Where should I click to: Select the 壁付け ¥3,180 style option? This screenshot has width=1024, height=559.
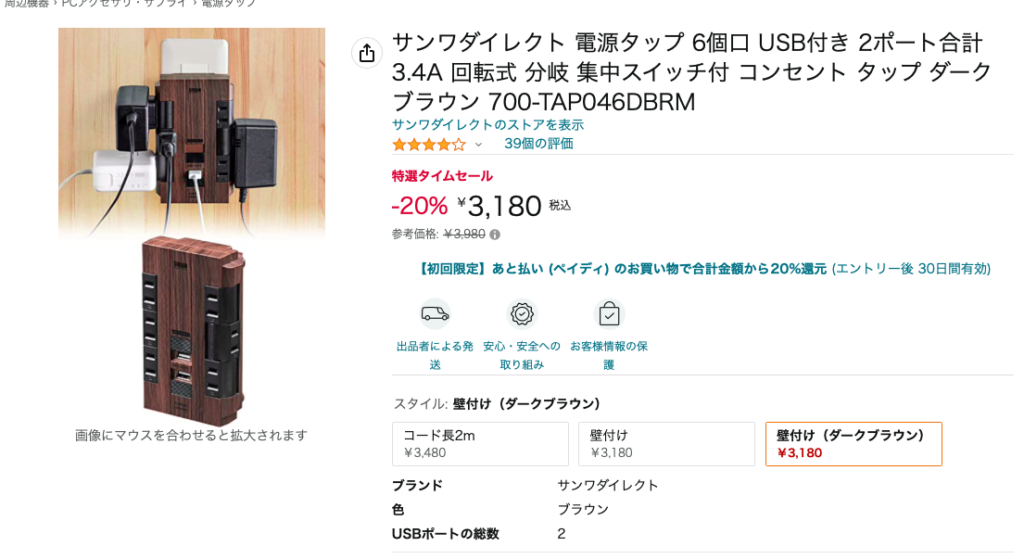point(667,444)
